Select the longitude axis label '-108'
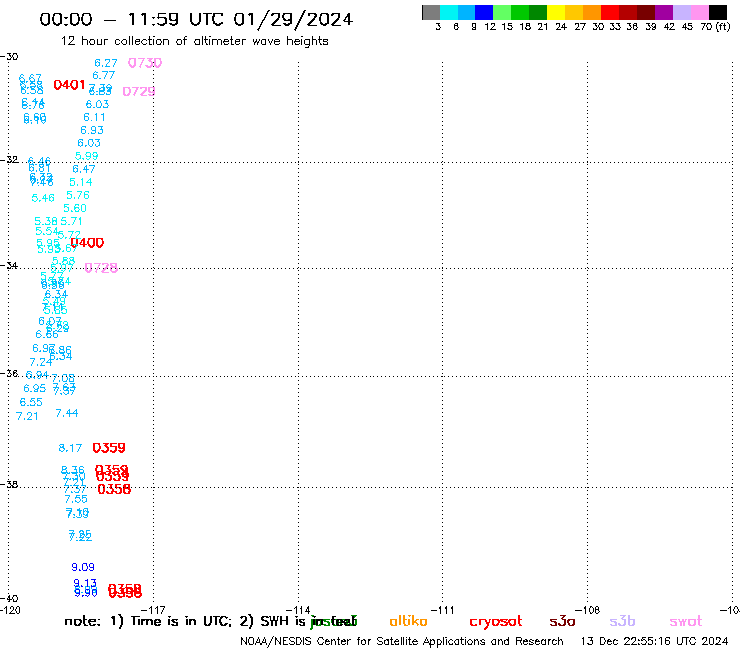The width and height of the screenshot is (740, 650). tap(588, 610)
